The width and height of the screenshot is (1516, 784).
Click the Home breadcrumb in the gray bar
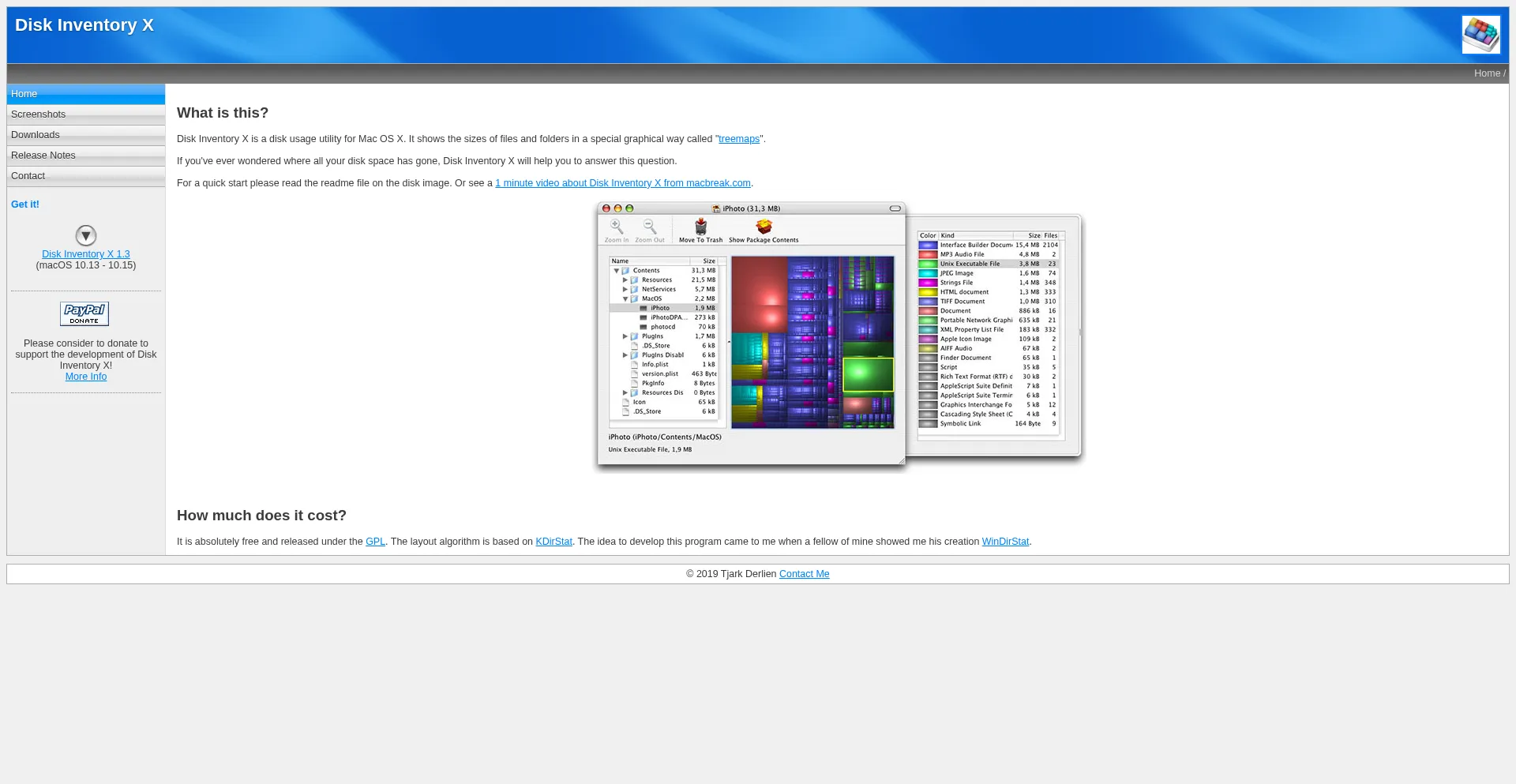(x=1487, y=73)
